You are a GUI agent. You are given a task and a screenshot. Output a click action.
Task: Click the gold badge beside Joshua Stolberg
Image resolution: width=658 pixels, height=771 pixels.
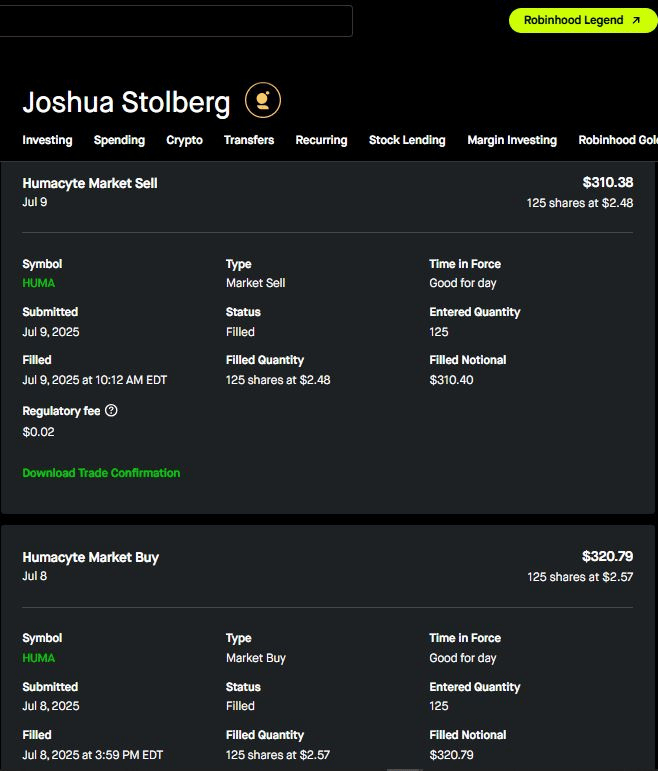point(263,100)
